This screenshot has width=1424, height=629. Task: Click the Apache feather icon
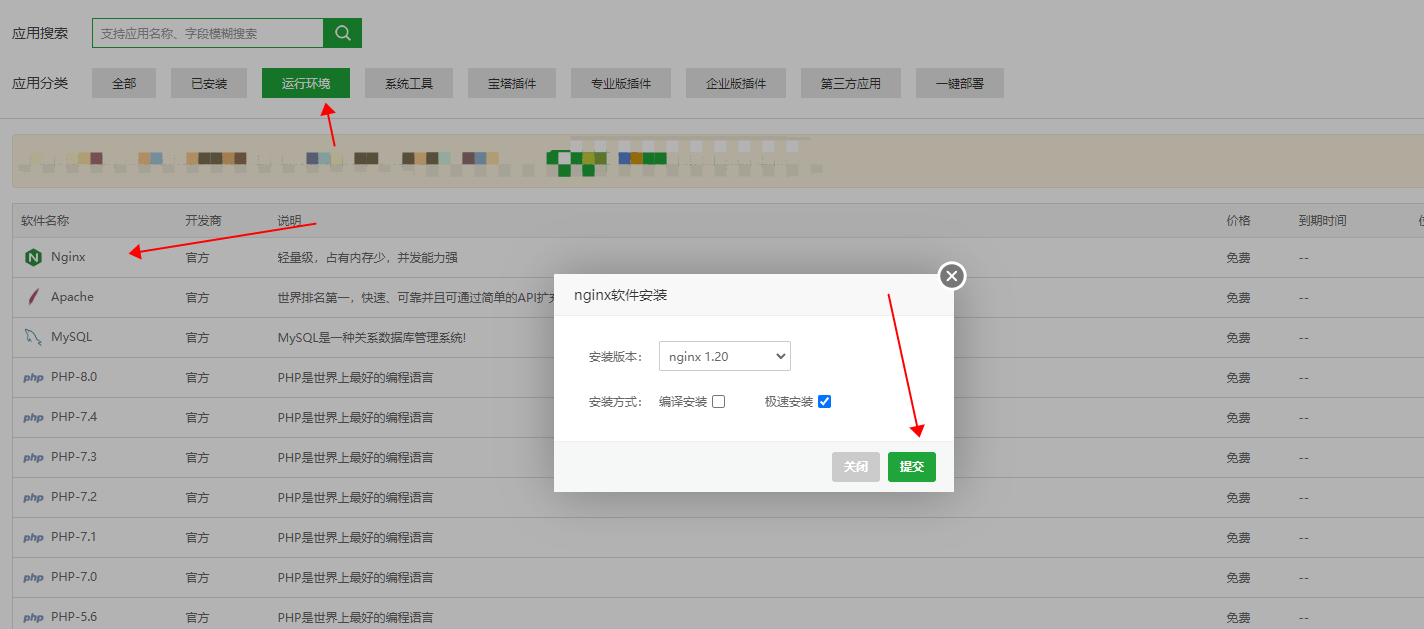(33, 297)
